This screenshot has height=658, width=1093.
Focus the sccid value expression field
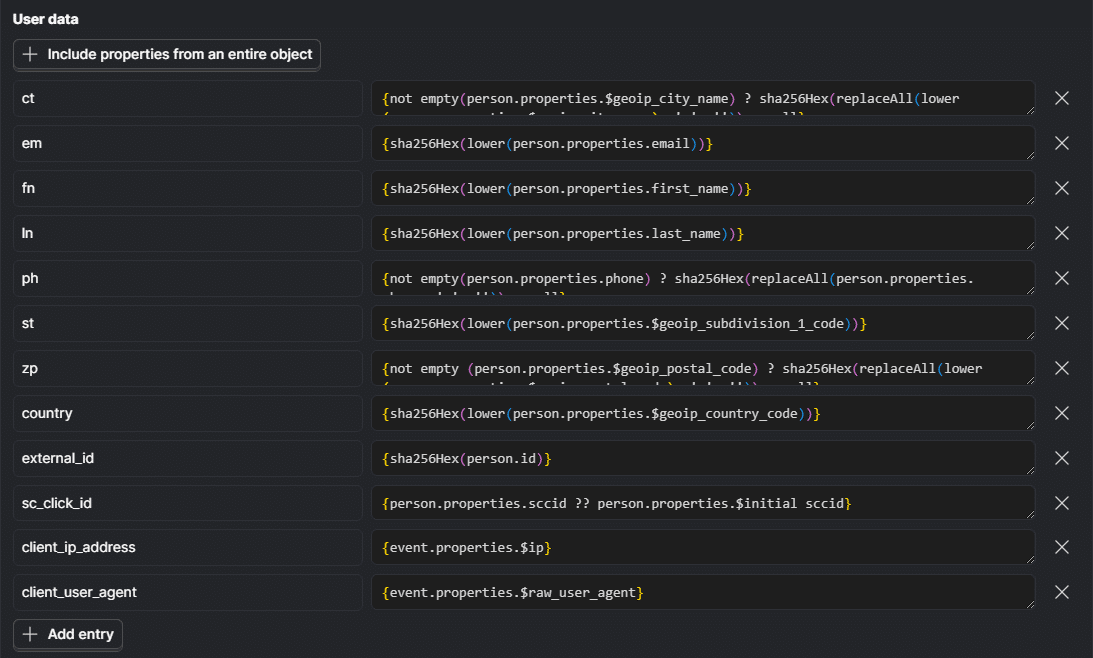(703, 503)
